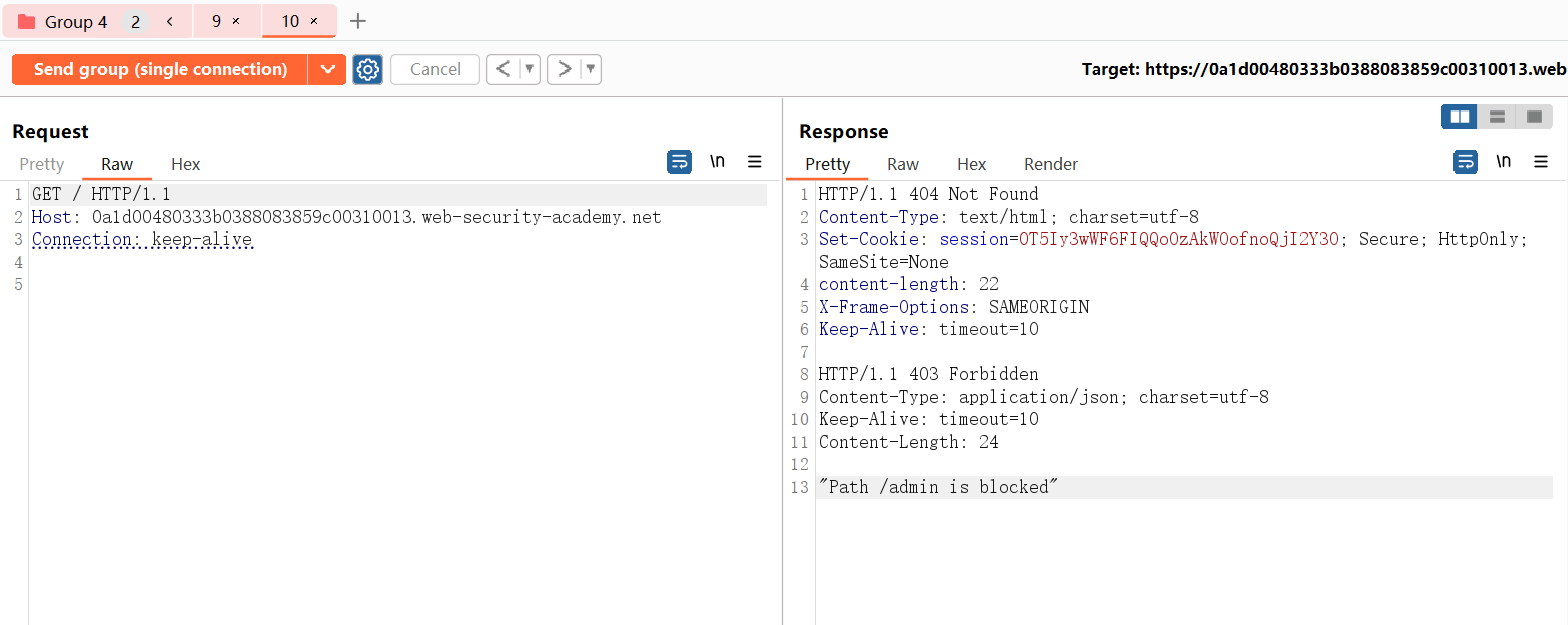Toggle word wrap in Response viewer

(x=1465, y=162)
